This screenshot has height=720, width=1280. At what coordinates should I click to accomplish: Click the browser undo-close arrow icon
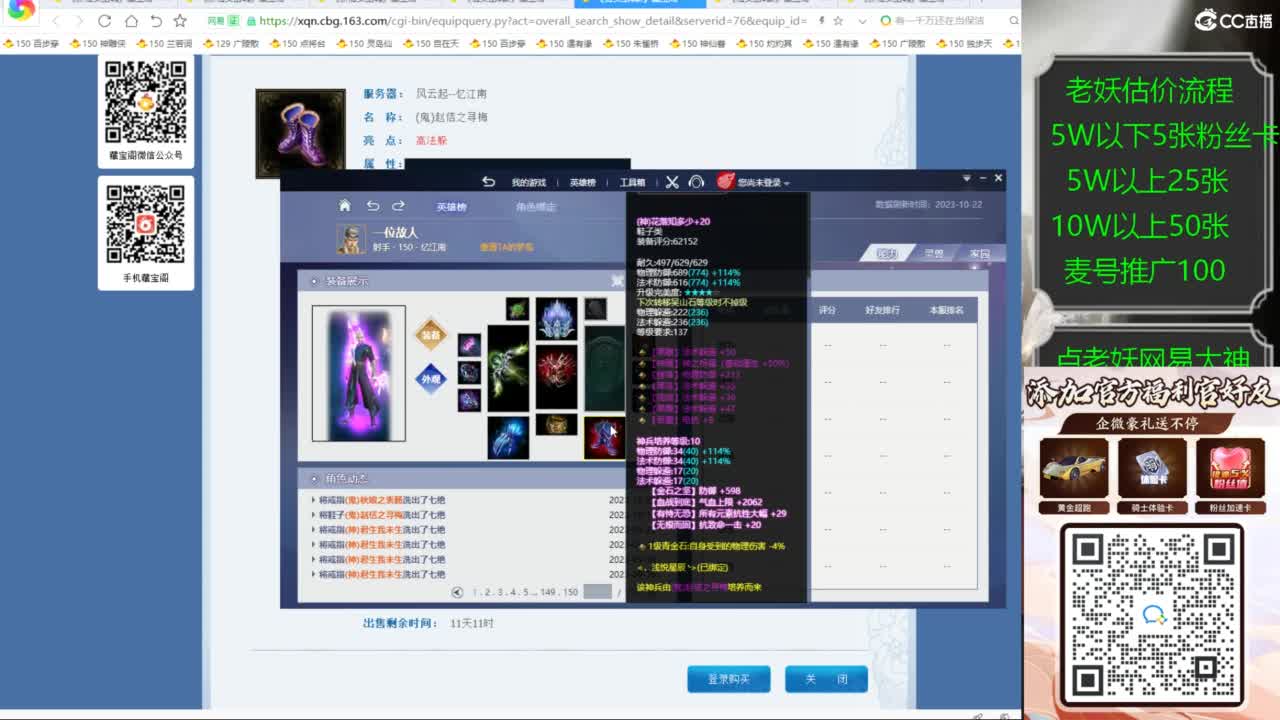point(156,21)
